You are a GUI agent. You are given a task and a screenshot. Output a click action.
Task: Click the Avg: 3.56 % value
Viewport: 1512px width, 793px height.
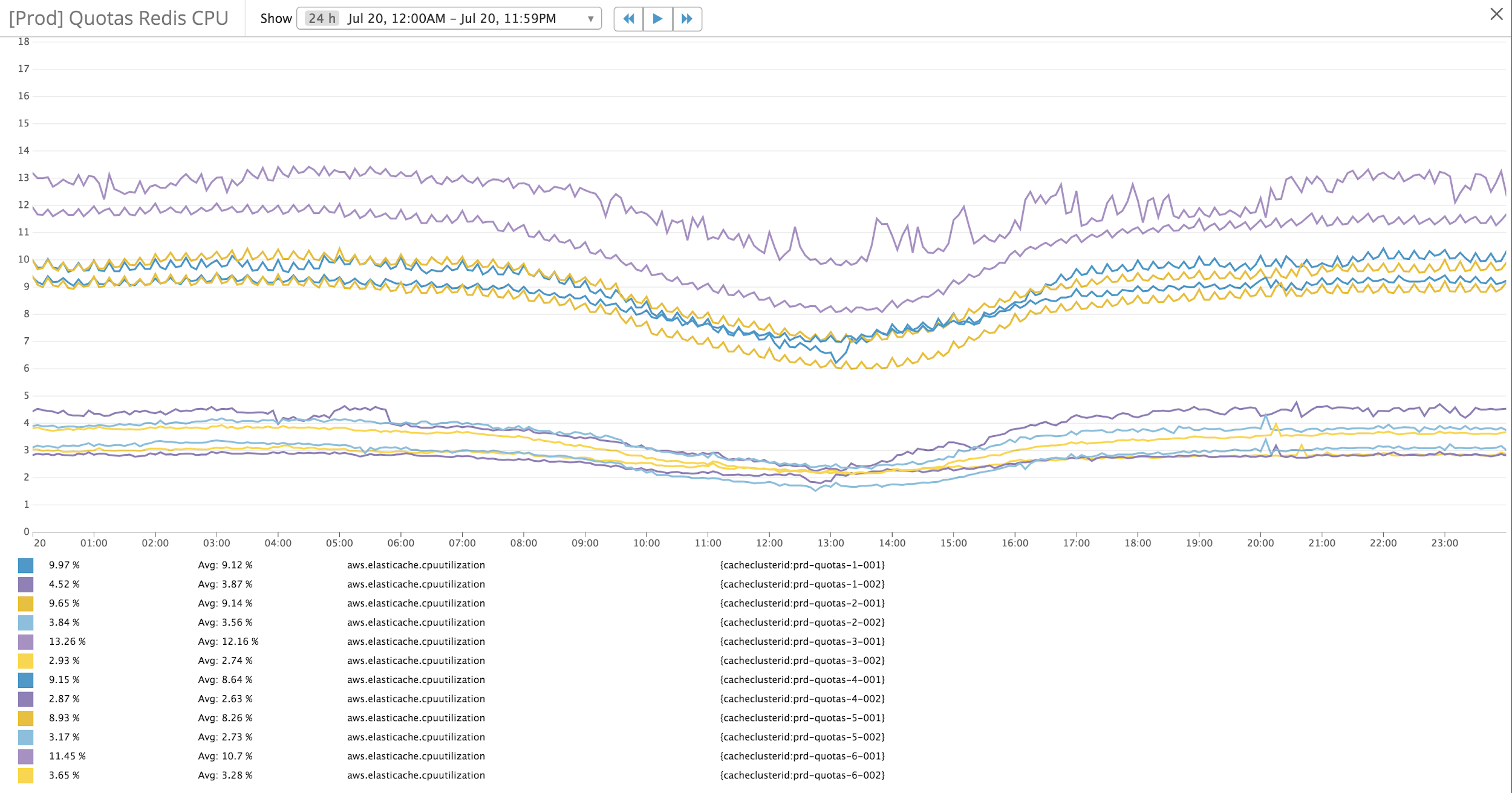pos(225,623)
